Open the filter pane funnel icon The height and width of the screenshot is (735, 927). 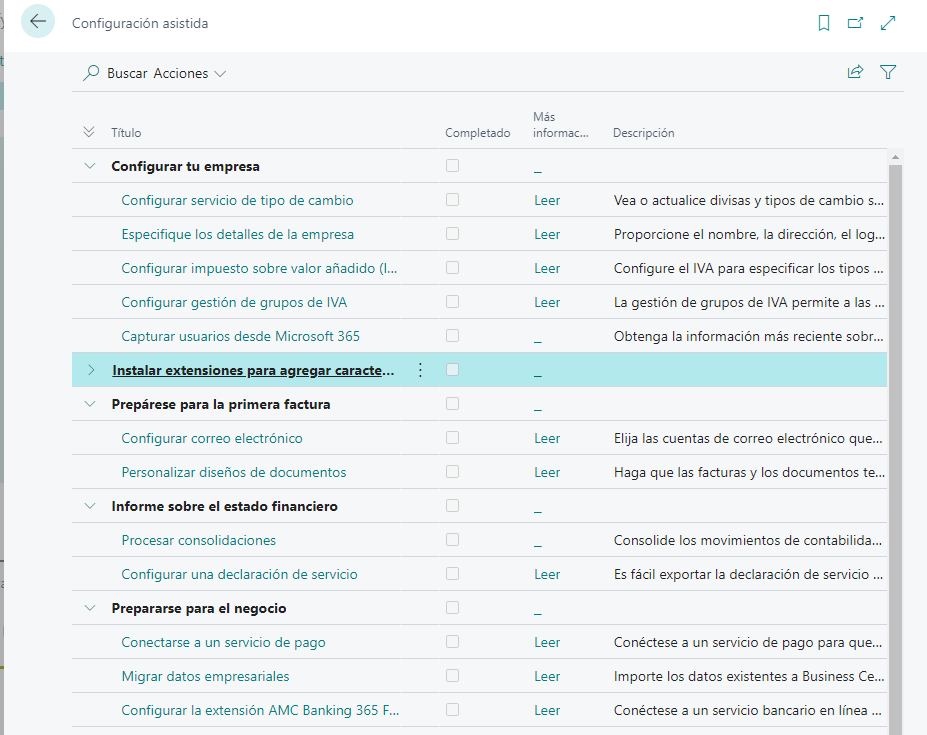click(888, 72)
